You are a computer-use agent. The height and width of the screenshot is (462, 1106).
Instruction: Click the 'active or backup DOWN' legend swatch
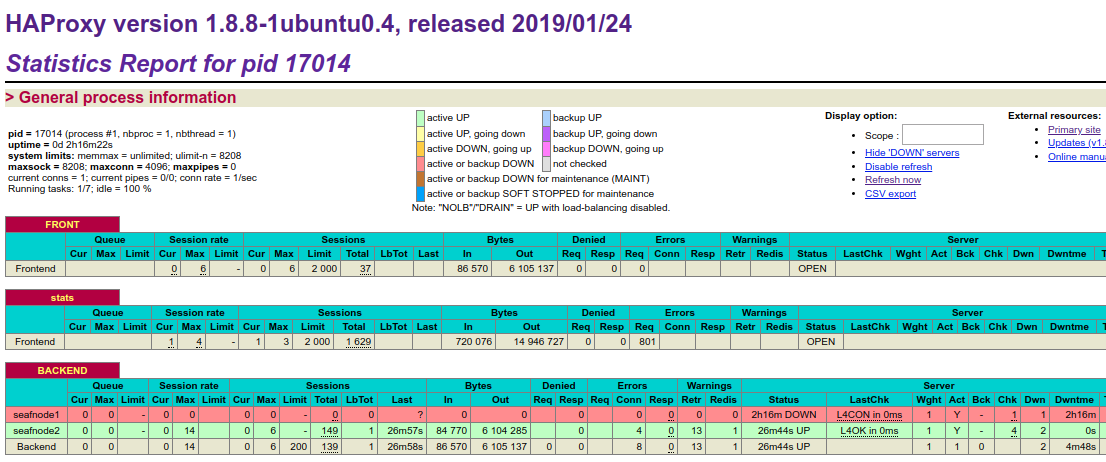pyautogui.click(x=421, y=163)
